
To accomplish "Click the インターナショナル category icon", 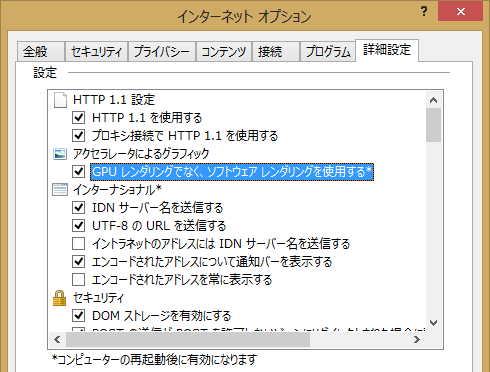I will coord(60,190).
